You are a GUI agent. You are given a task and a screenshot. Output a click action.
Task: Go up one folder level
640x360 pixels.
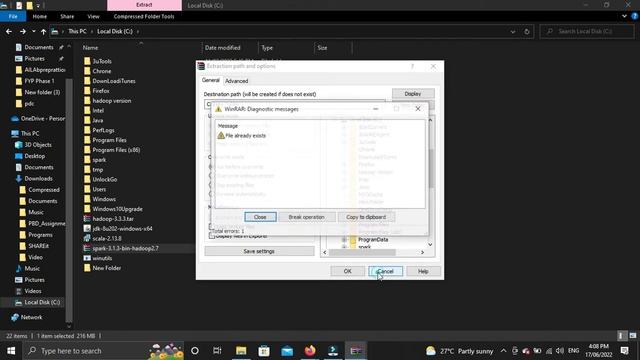point(43,31)
